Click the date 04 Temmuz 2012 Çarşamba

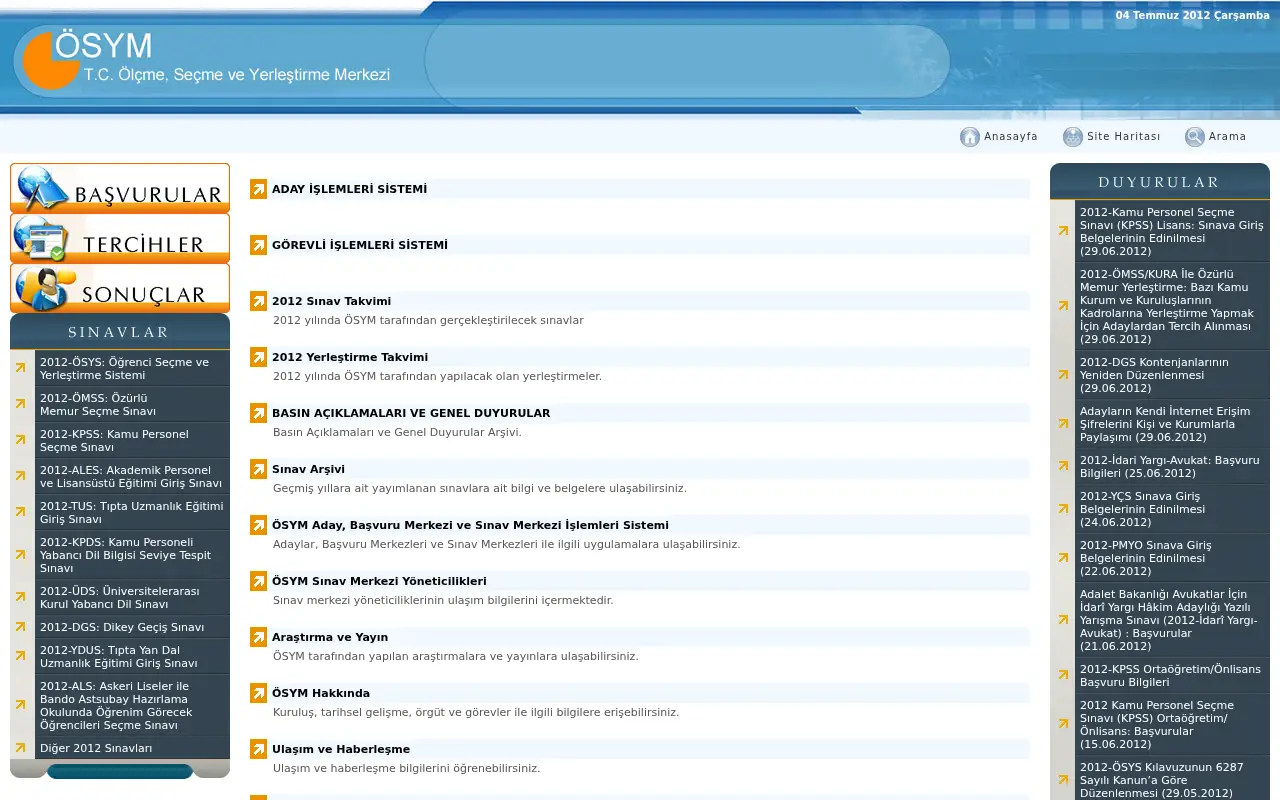[1193, 15]
